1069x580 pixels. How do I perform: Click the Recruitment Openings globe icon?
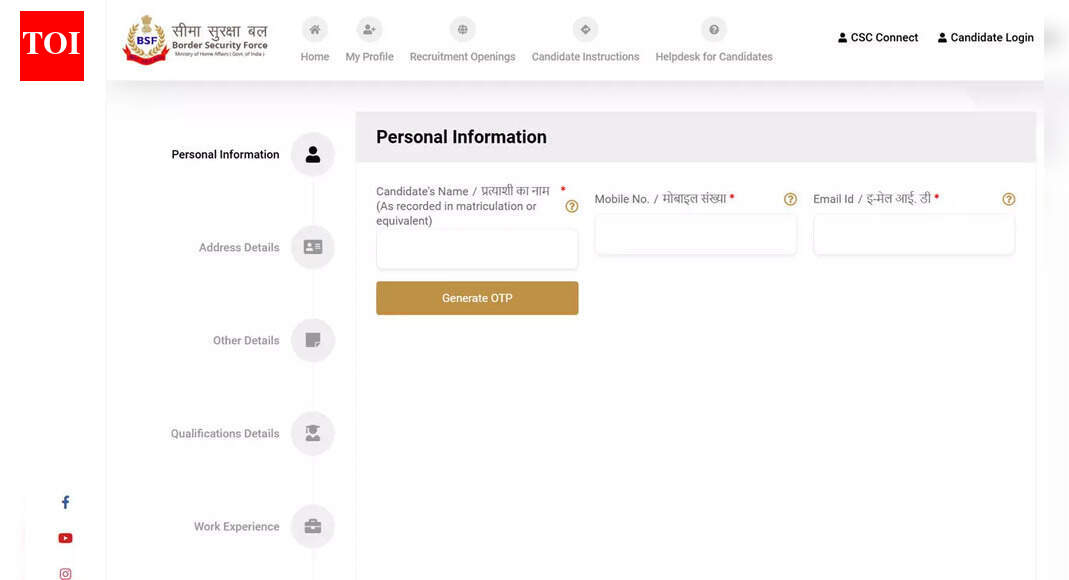(x=462, y=30)
